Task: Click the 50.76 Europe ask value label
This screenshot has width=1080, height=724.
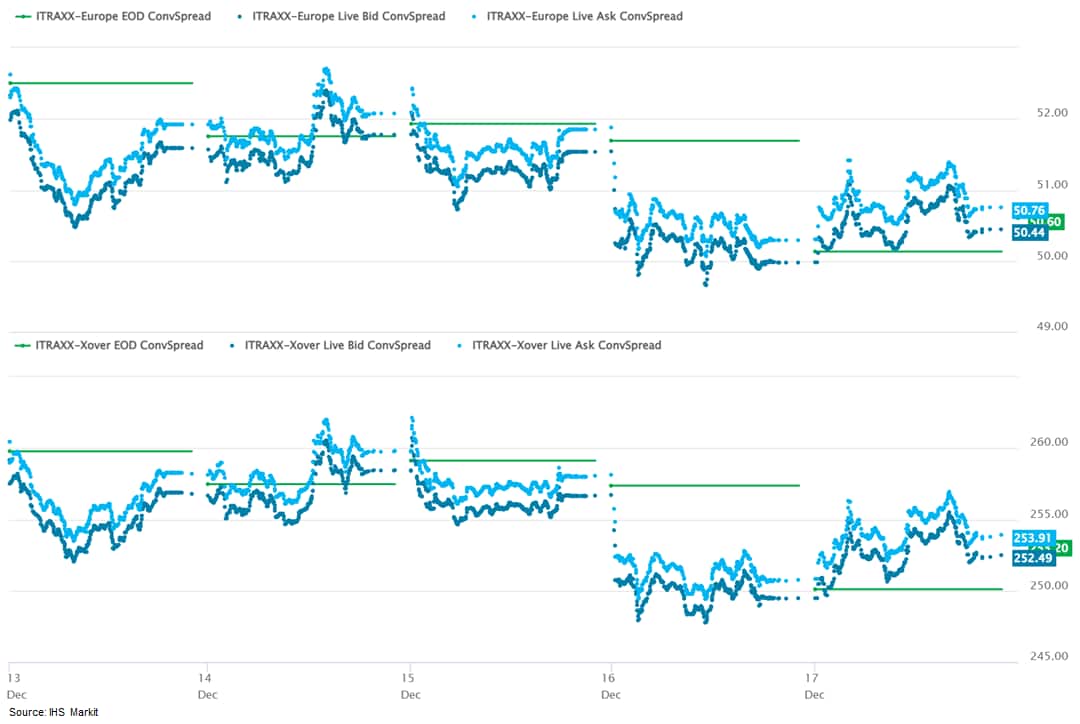Action: (x=1028, y=210)
